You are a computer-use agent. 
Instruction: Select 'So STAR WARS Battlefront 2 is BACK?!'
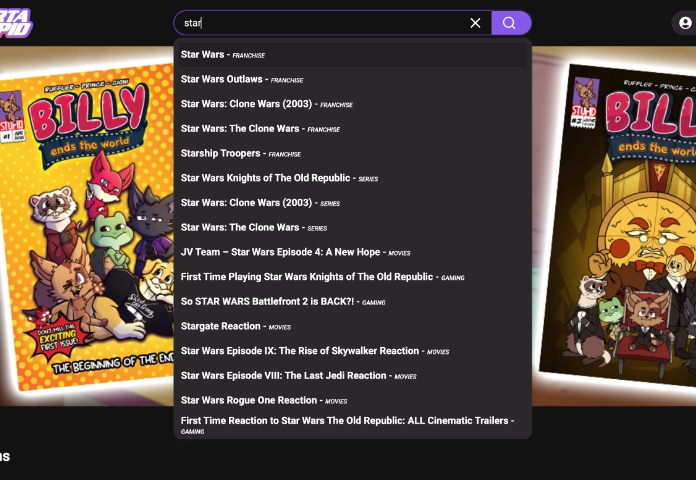pos(283,302)
